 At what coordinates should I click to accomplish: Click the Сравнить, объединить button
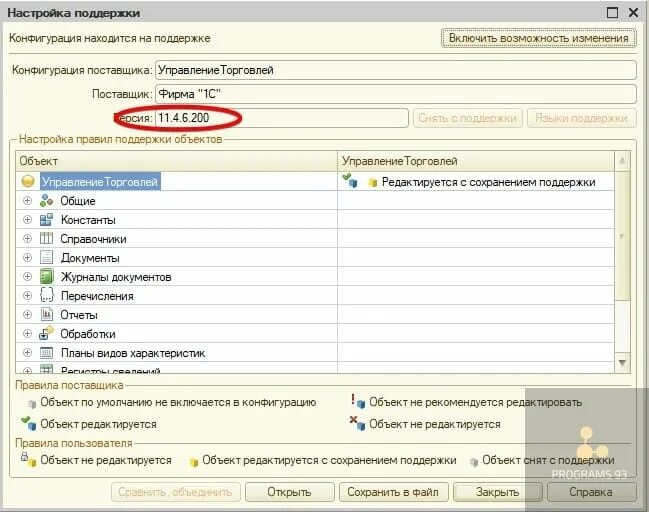(x=175, y=492)
